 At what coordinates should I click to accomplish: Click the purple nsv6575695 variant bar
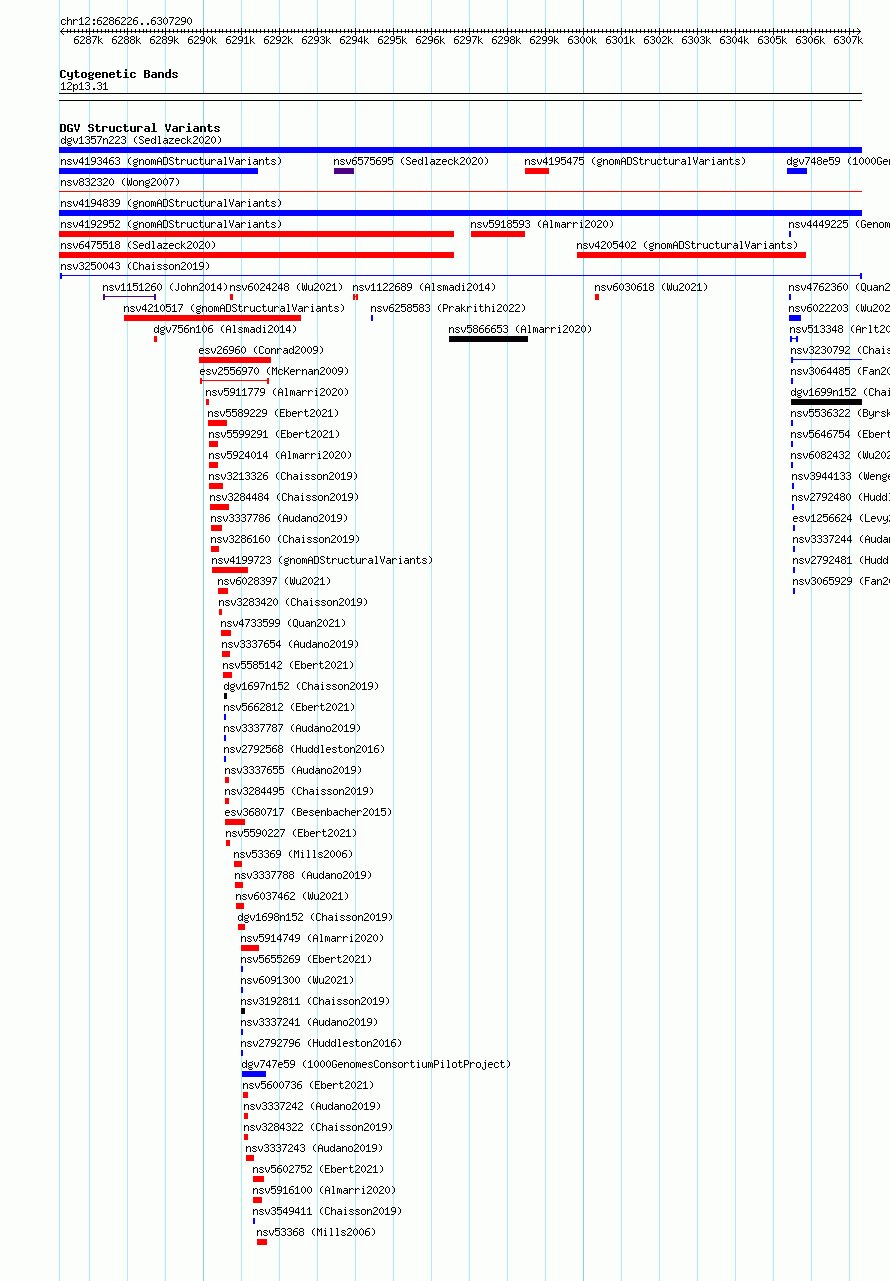[344, 171]
